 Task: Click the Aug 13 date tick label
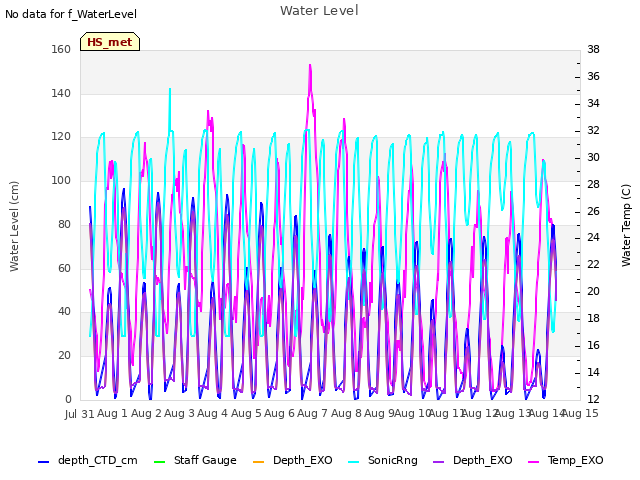click(x=513, y=413)
